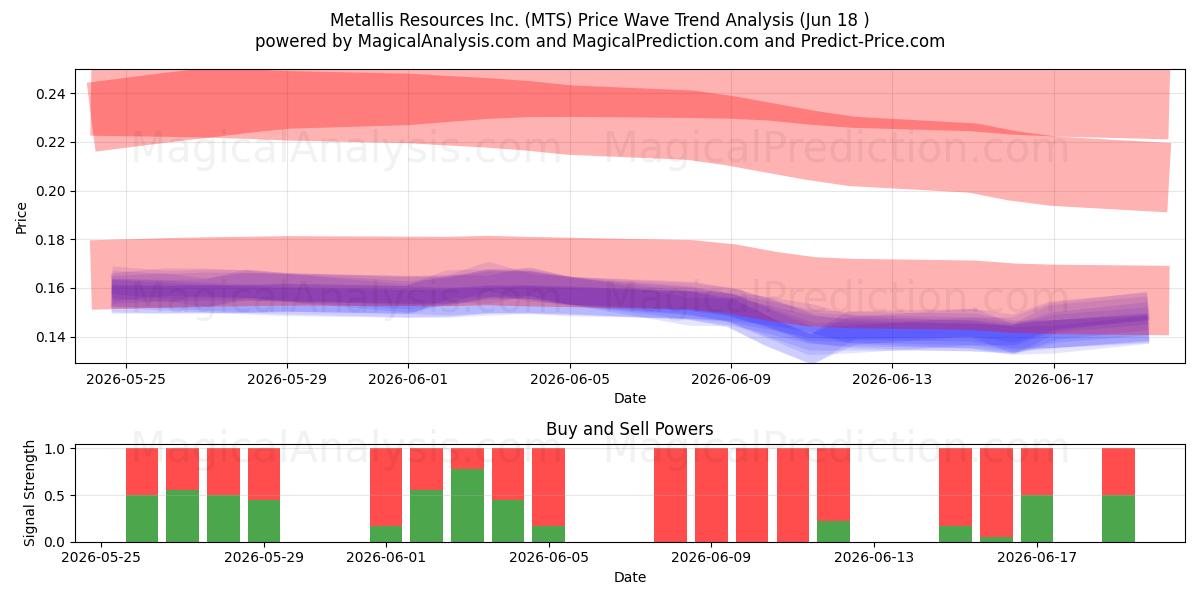Image resolution: width=1200 pixels, height=600 pixels.
Task: Click the green buy segment of the 2026-05-29 bar
Action: (264, 521)
